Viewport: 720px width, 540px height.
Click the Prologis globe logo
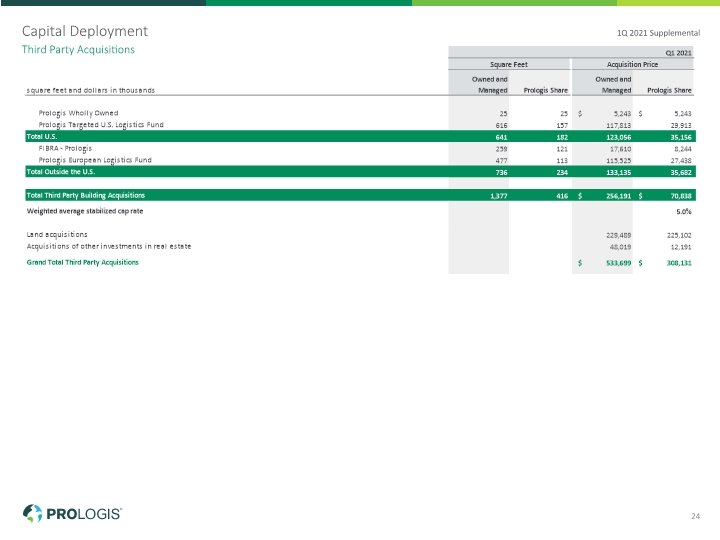32,513
